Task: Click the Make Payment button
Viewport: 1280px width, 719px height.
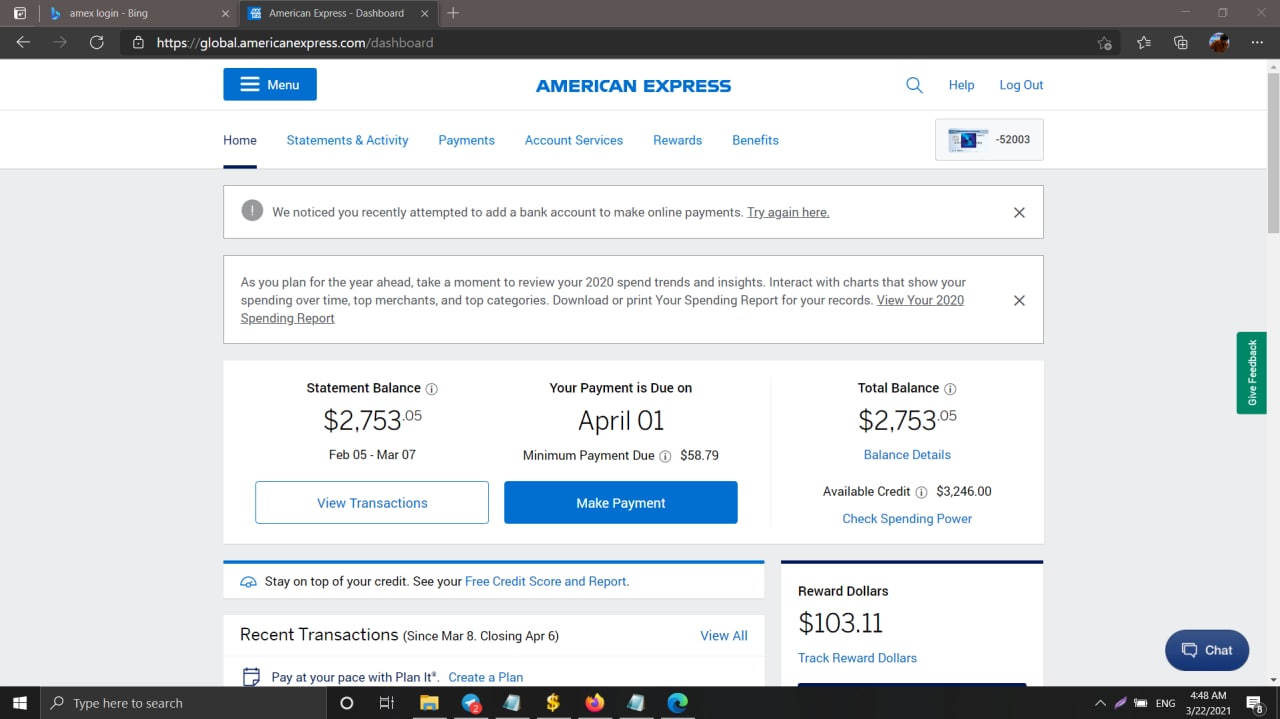Action: pyautogui.click(x=620, y=503)
